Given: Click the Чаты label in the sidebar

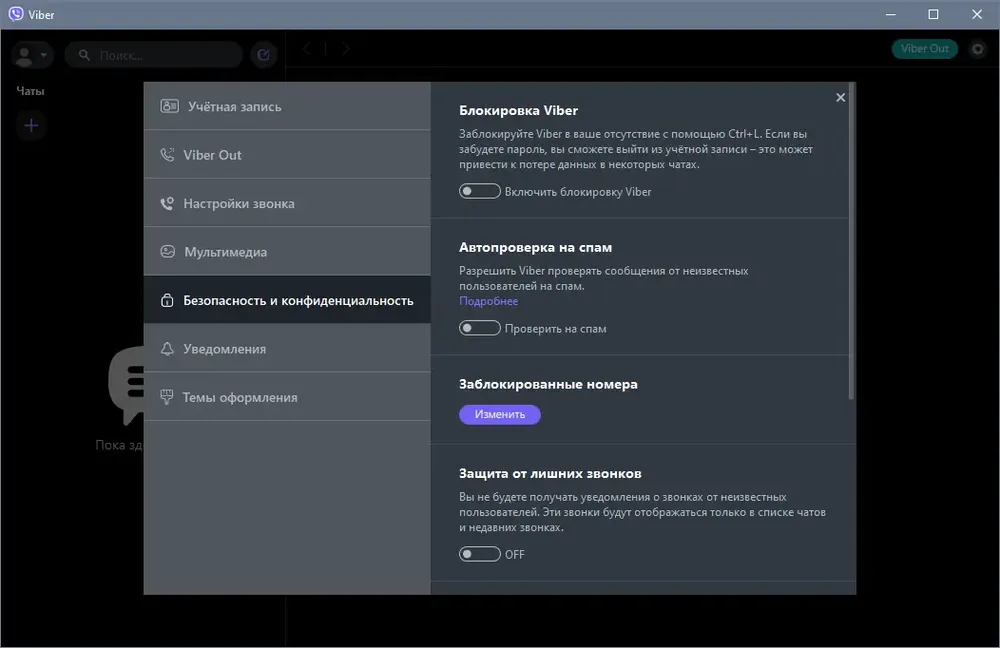Looking at the screenshot, I should [30, 91].
